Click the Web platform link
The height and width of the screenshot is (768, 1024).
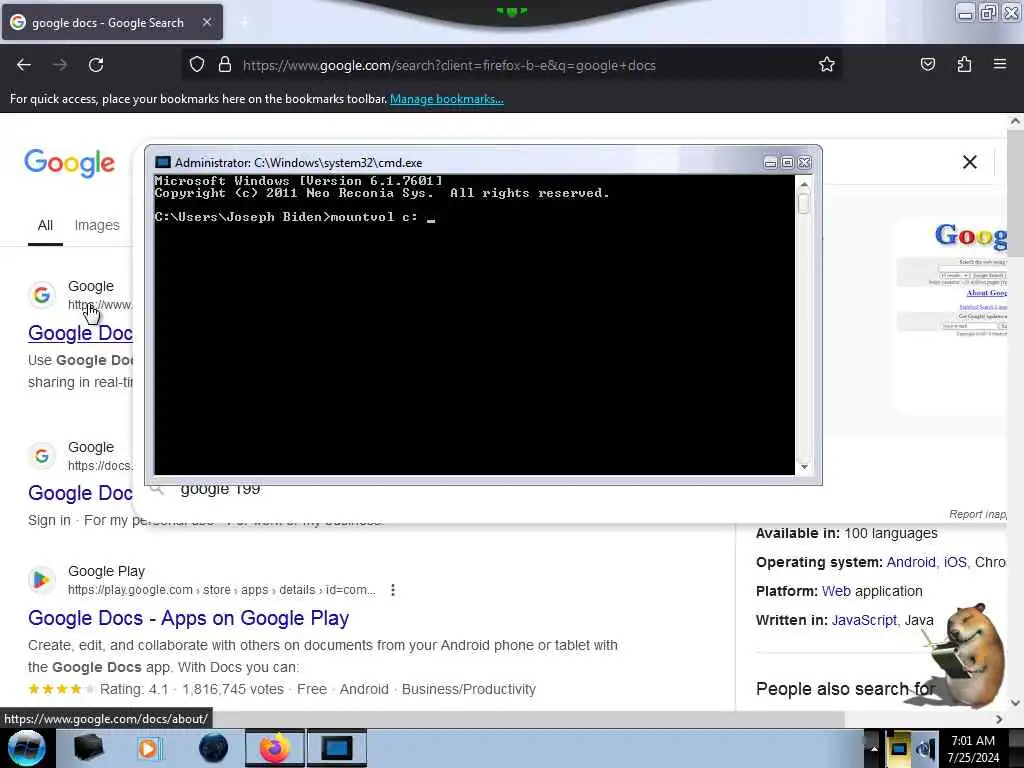point(836,591)
